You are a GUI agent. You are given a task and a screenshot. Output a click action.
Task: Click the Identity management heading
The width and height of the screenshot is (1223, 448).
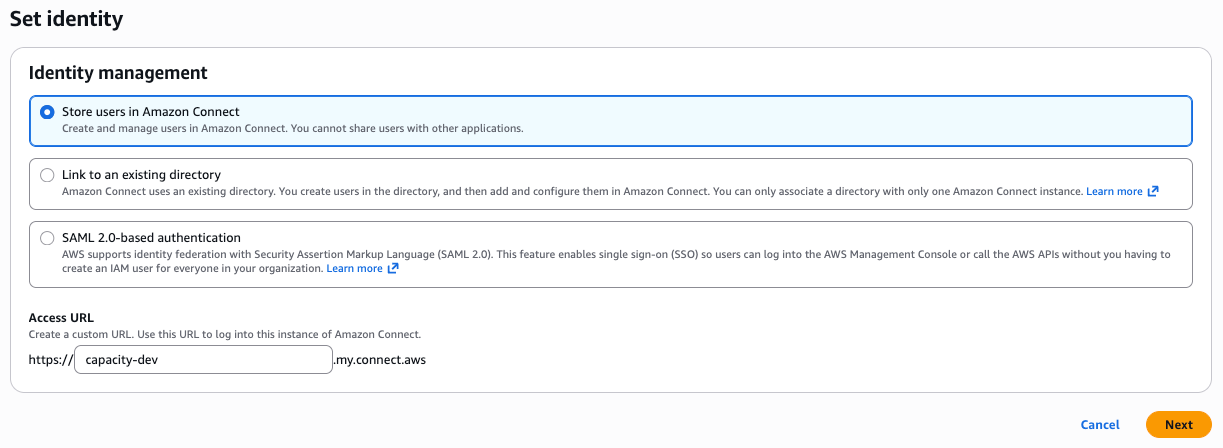(x=118, y=73)
